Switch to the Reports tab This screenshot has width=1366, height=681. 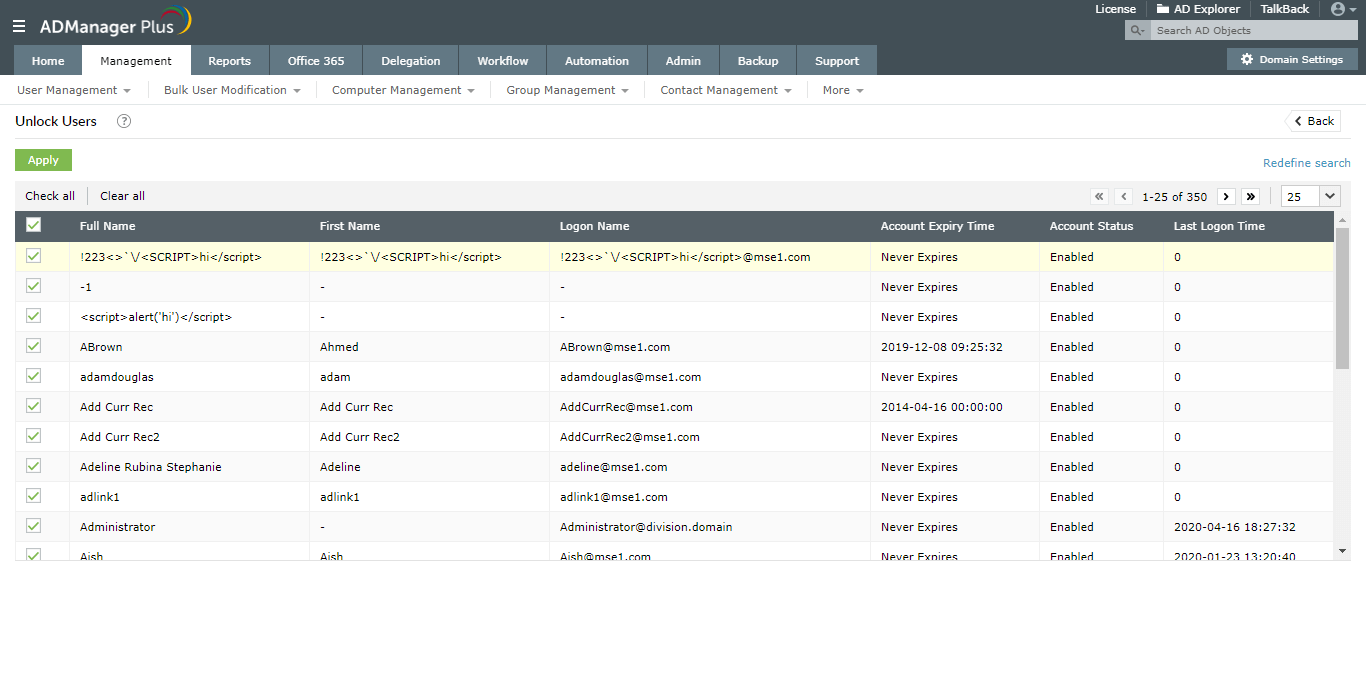click(x=230, y=60)
